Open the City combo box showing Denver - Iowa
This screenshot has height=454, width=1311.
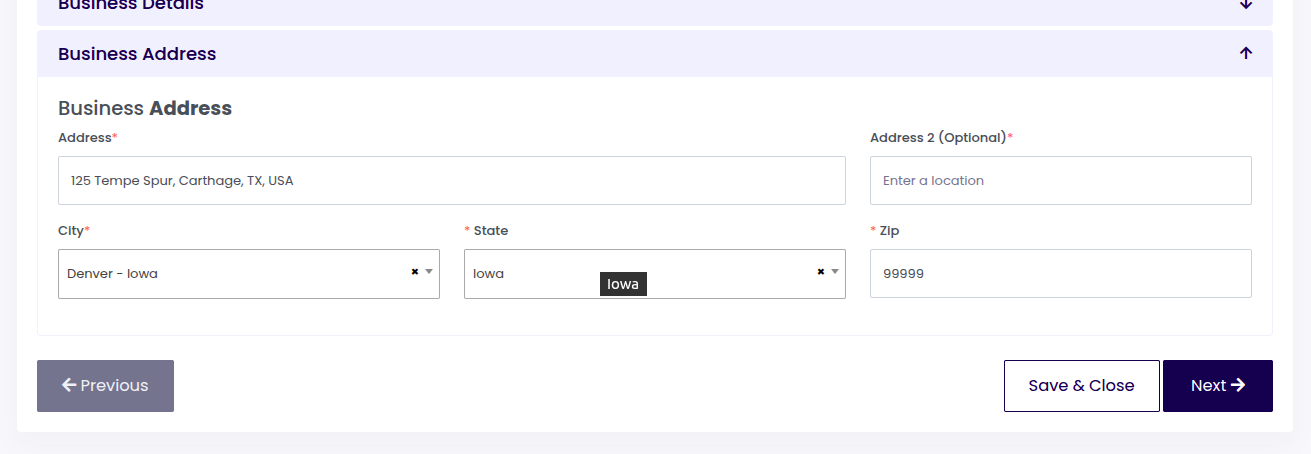click(230, 274)
